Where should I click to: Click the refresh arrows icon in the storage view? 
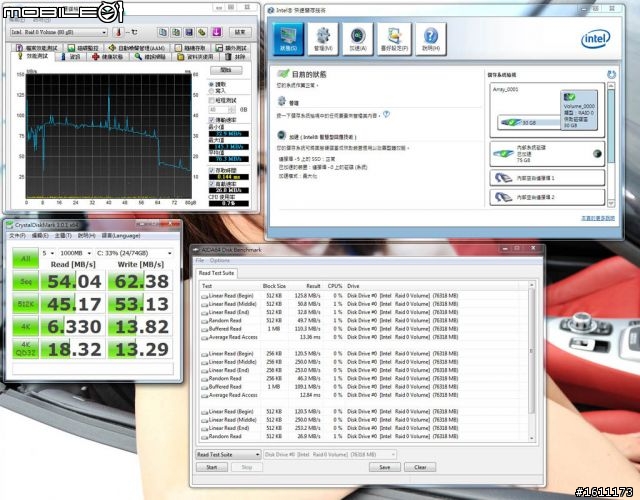point(611,75)
